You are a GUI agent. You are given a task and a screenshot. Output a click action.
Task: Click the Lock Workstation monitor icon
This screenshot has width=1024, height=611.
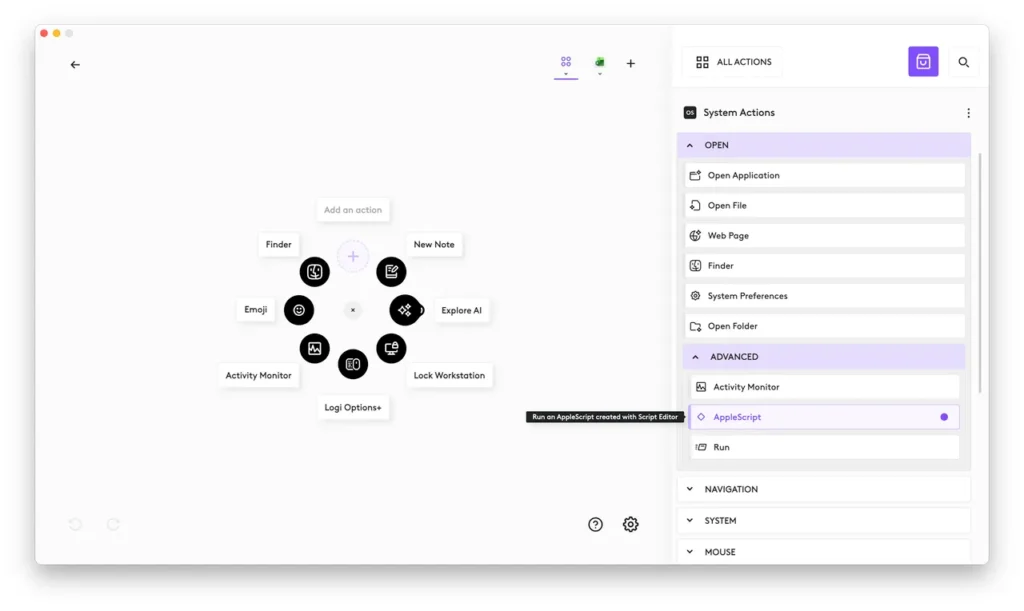coord(391,348)
